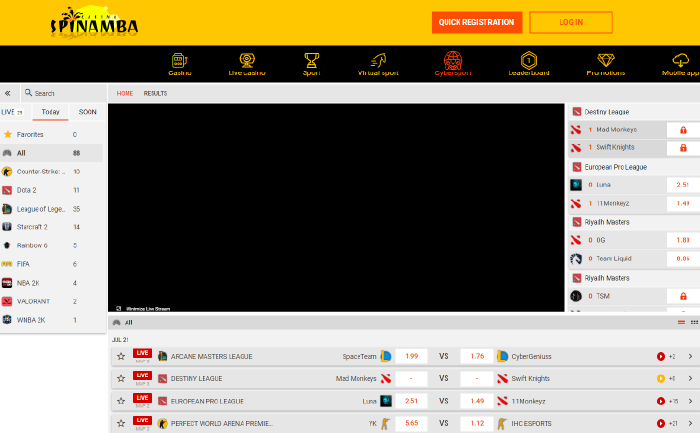
Task: Bet on IHC ESPORTS odds 1.12
Action: coord(477,423)
